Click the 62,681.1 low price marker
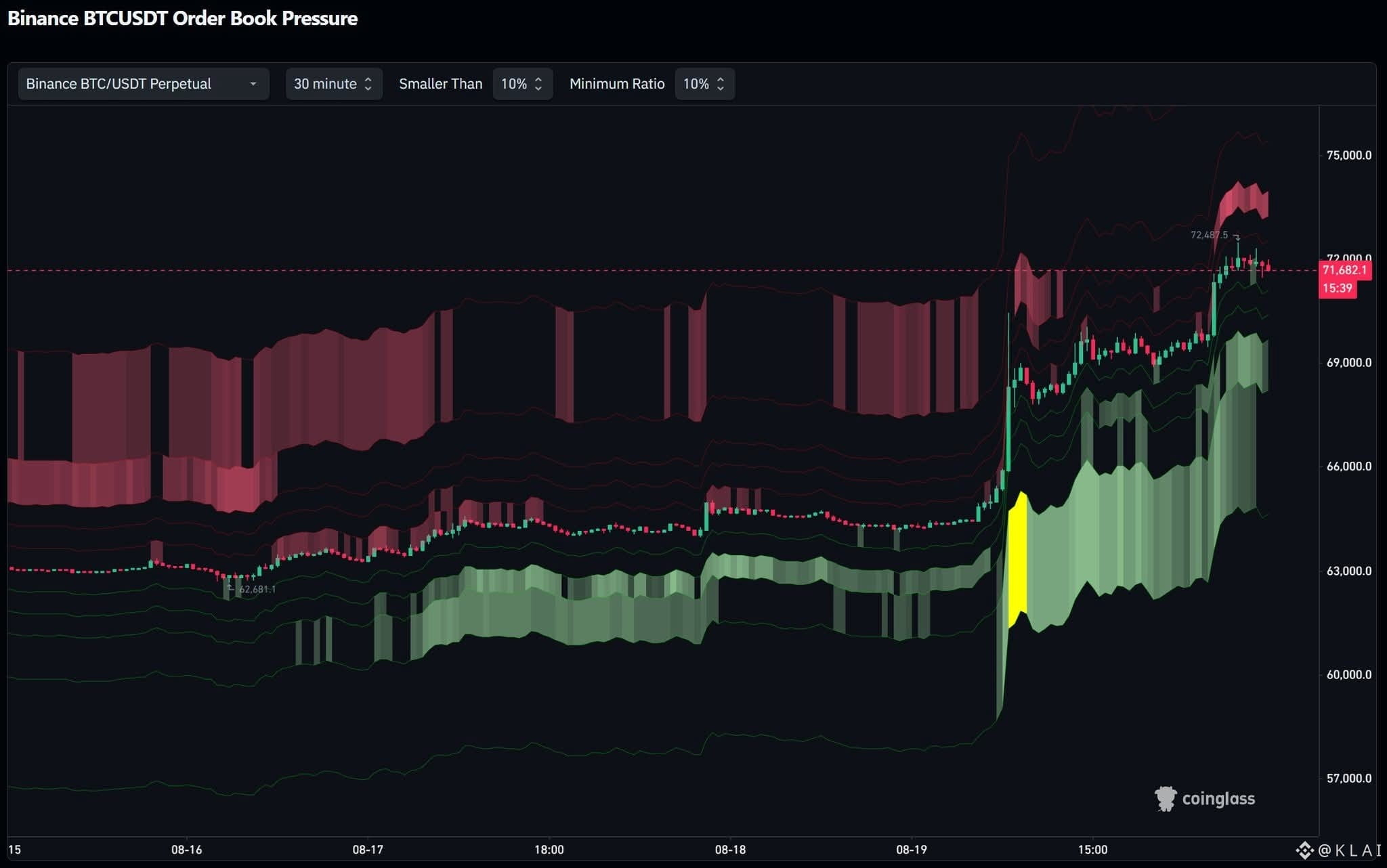The width and height of the screenshot is (1387, 868). click(257, 590)
